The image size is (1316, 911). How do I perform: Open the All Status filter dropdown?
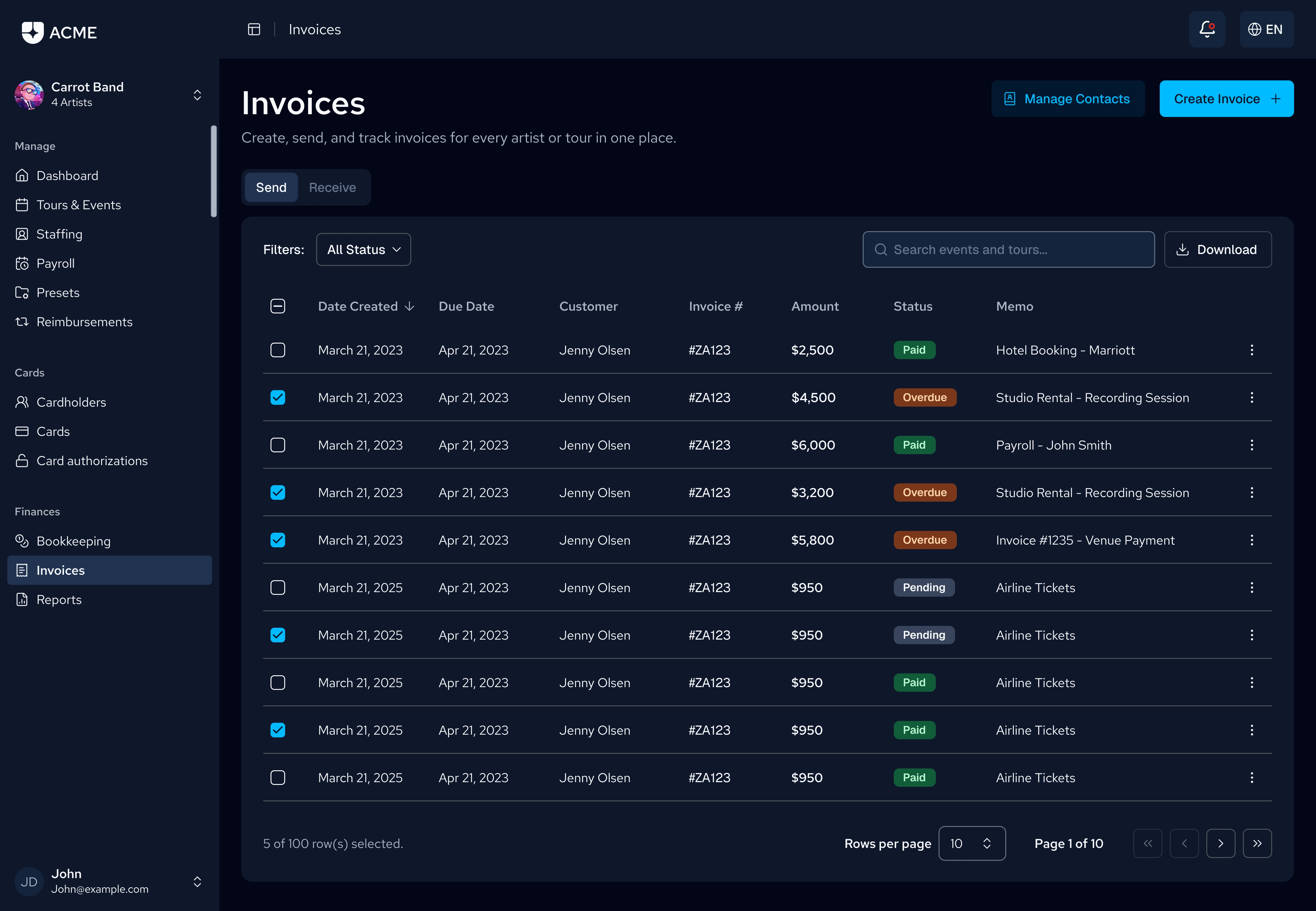pyautogui.click(x=364, y=249)
